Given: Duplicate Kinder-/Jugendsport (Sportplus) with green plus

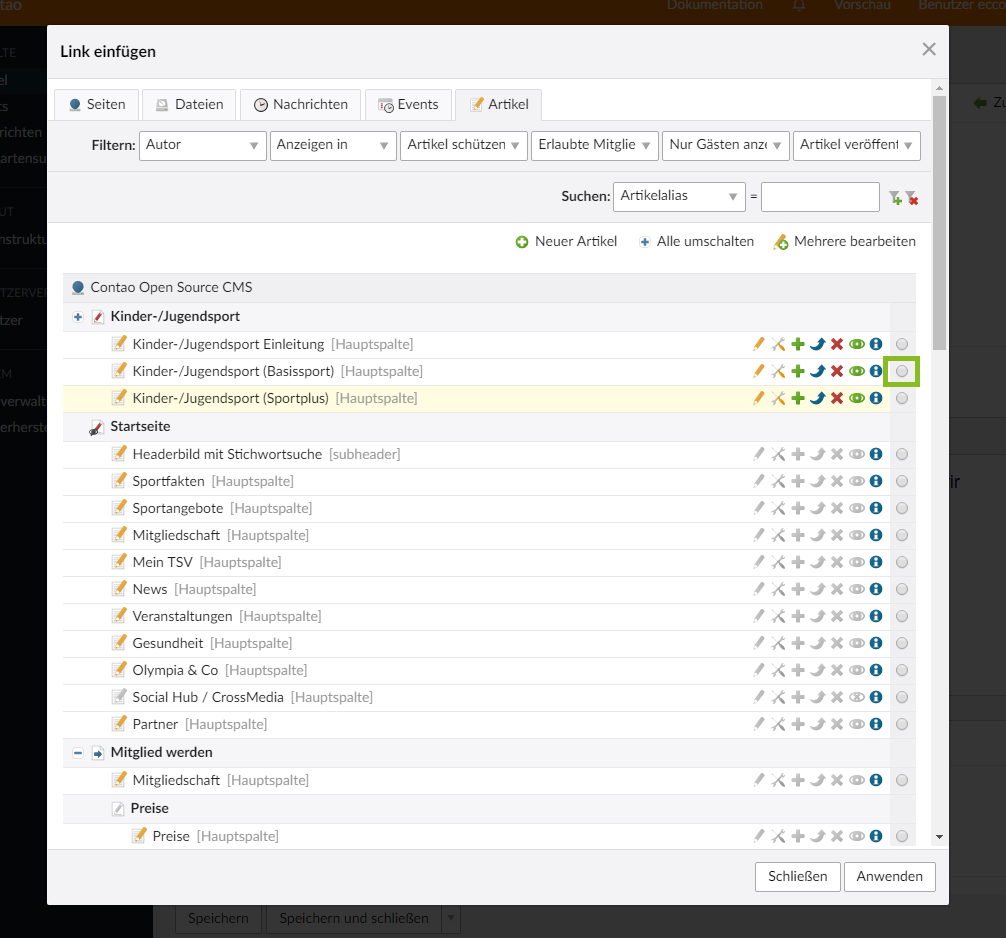Looking at the screenshot, I should tap(798, 398).
